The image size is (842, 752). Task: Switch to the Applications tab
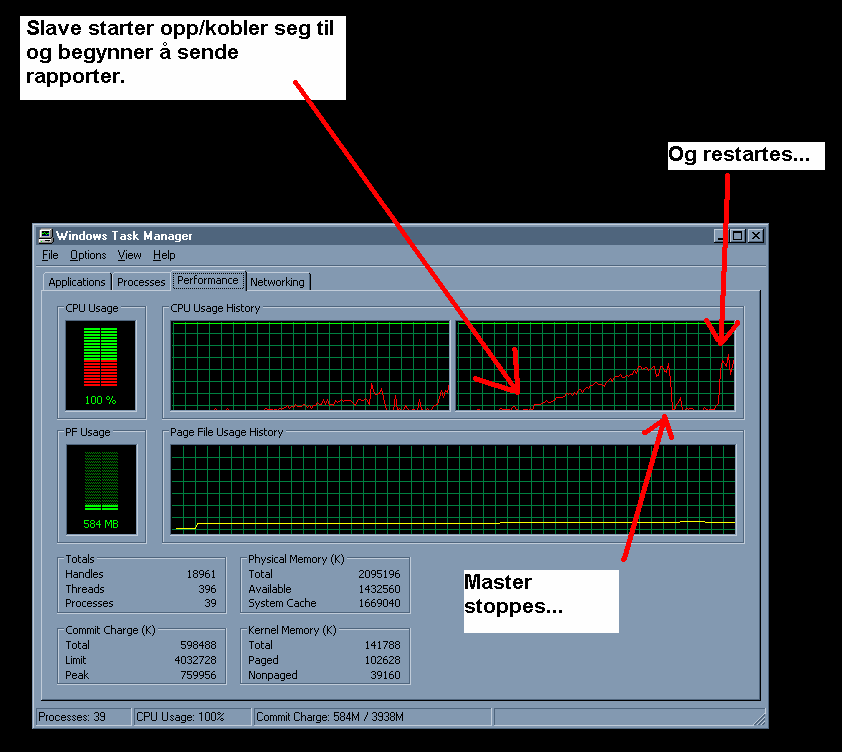77,282
